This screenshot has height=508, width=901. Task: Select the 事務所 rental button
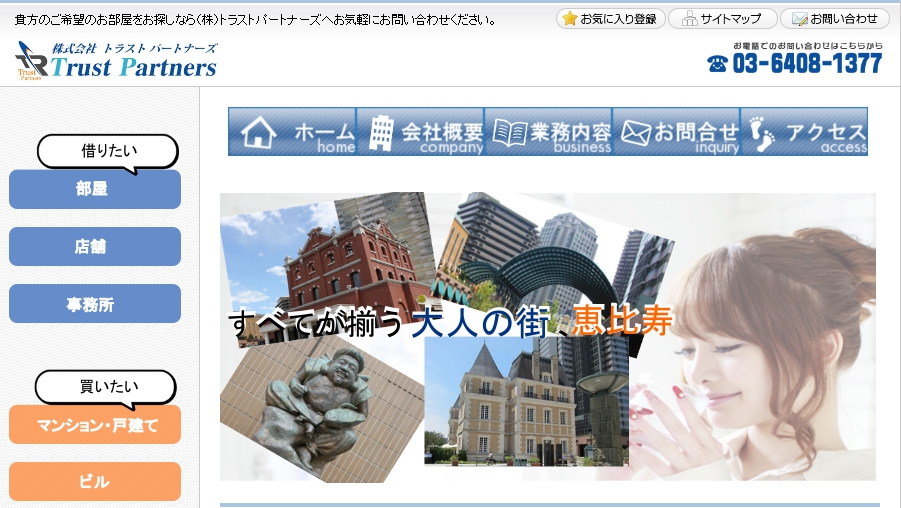(x=95, y=303)
